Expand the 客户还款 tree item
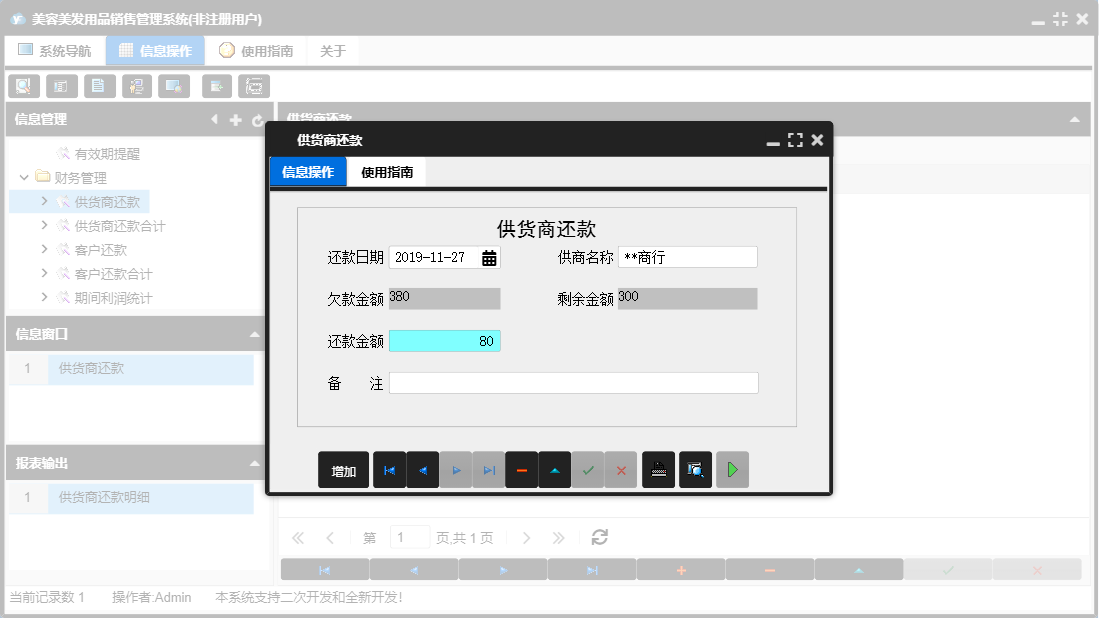1099x618 pixels. click(x=43, y=249)
